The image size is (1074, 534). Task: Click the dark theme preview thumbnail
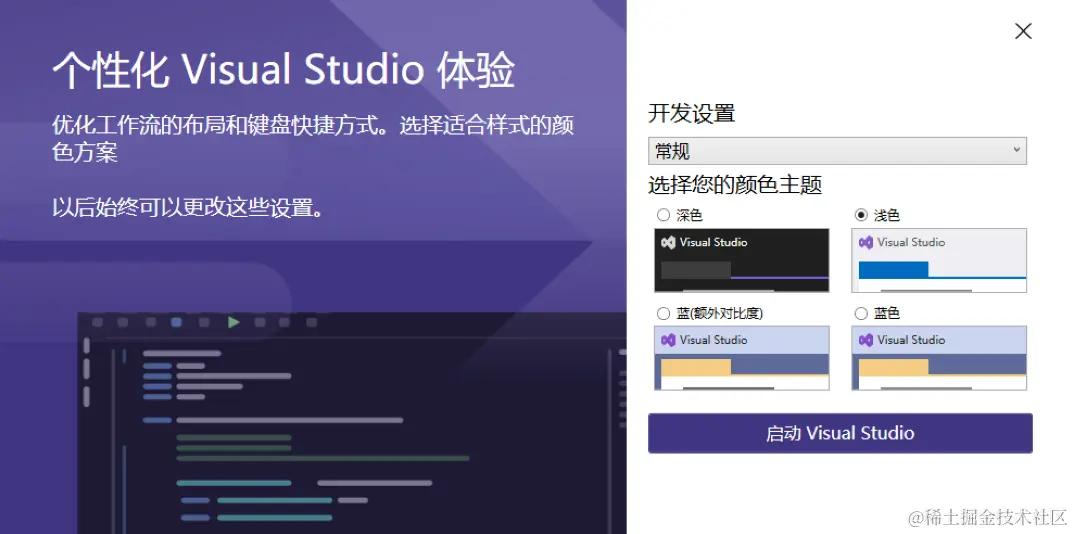(742, 260)
